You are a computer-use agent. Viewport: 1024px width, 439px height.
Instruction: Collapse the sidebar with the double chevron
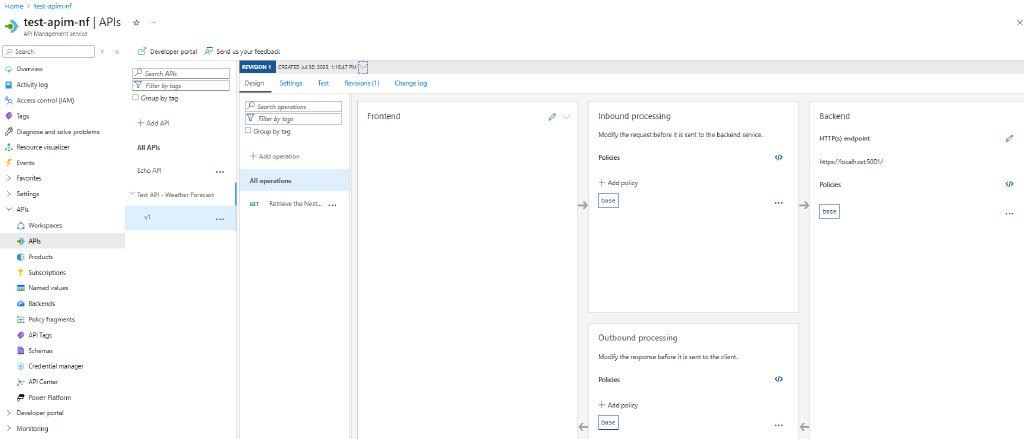pyautogui.click(x=117, y=52)
